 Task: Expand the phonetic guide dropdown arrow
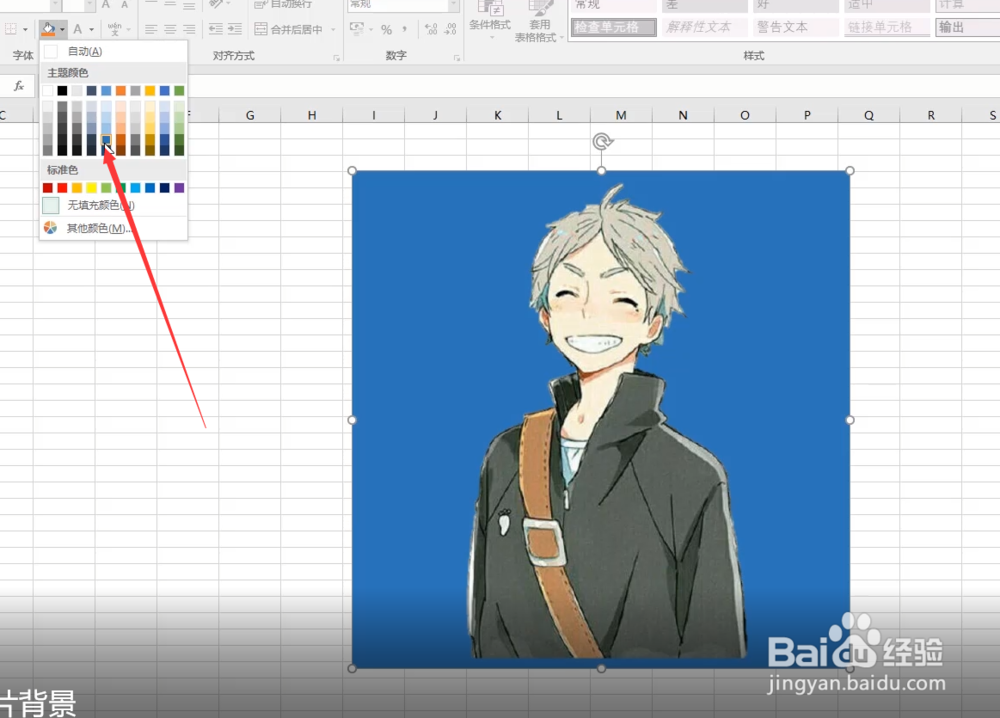128,29
